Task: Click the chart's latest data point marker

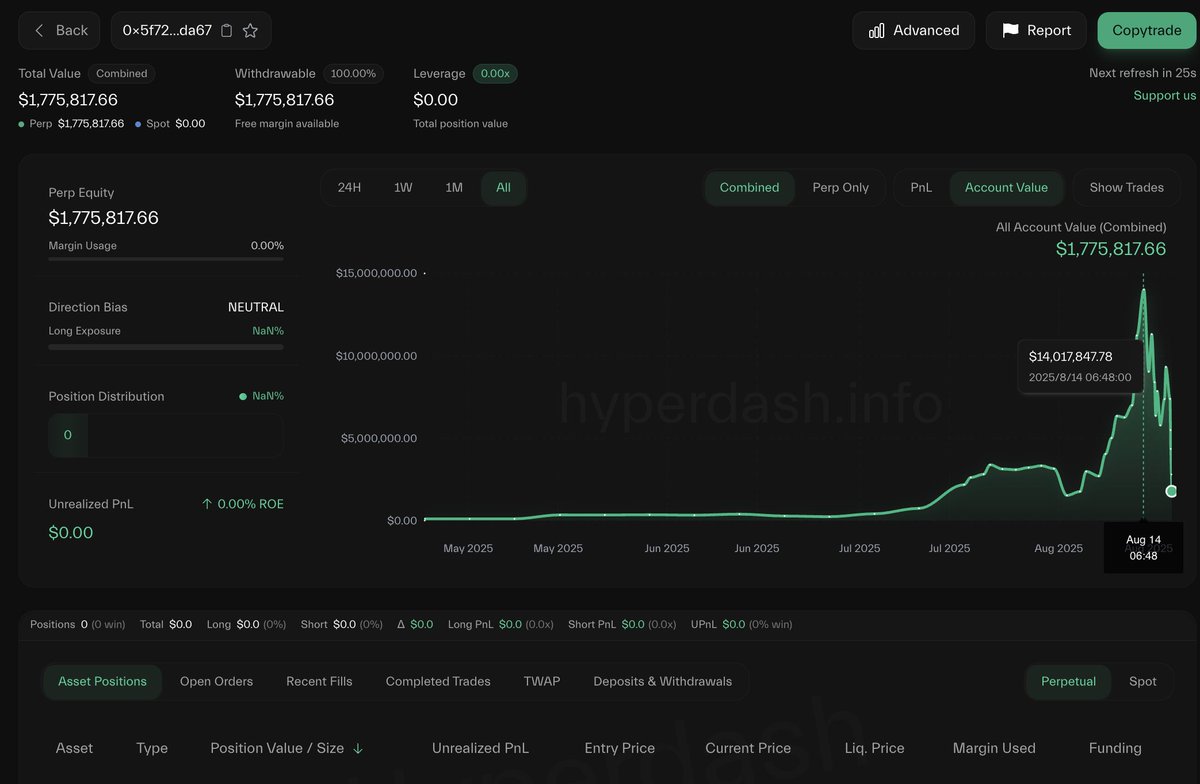Action: click(x=1171, y=491)
